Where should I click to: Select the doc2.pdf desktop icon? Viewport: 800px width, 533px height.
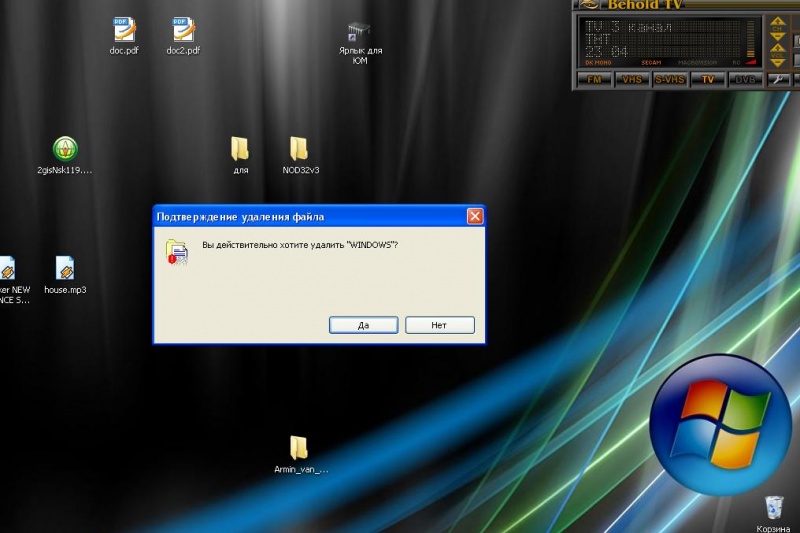(183, 36)
